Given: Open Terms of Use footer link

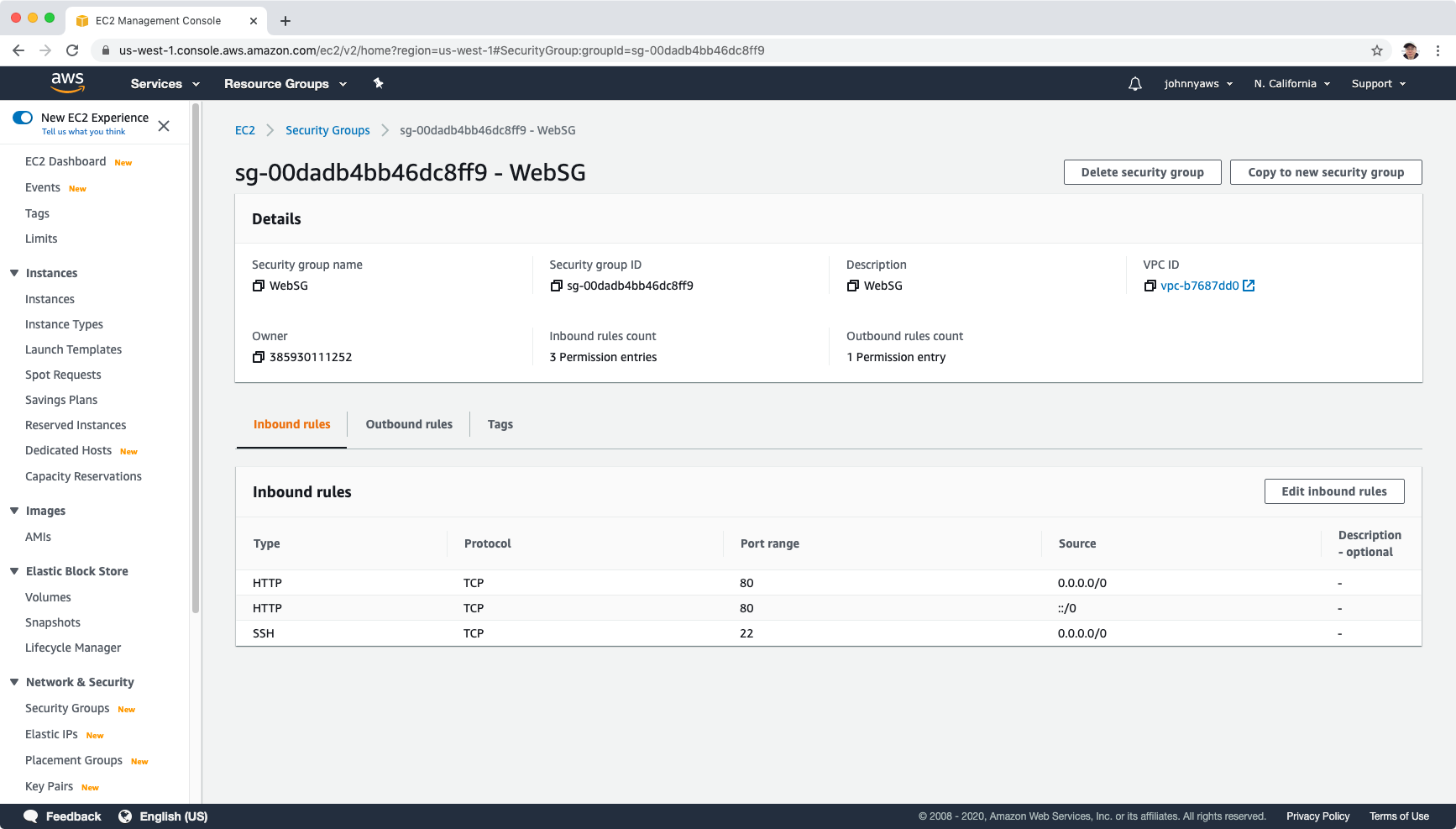Looking at the screenshot, I should (x=1399, y=816).
